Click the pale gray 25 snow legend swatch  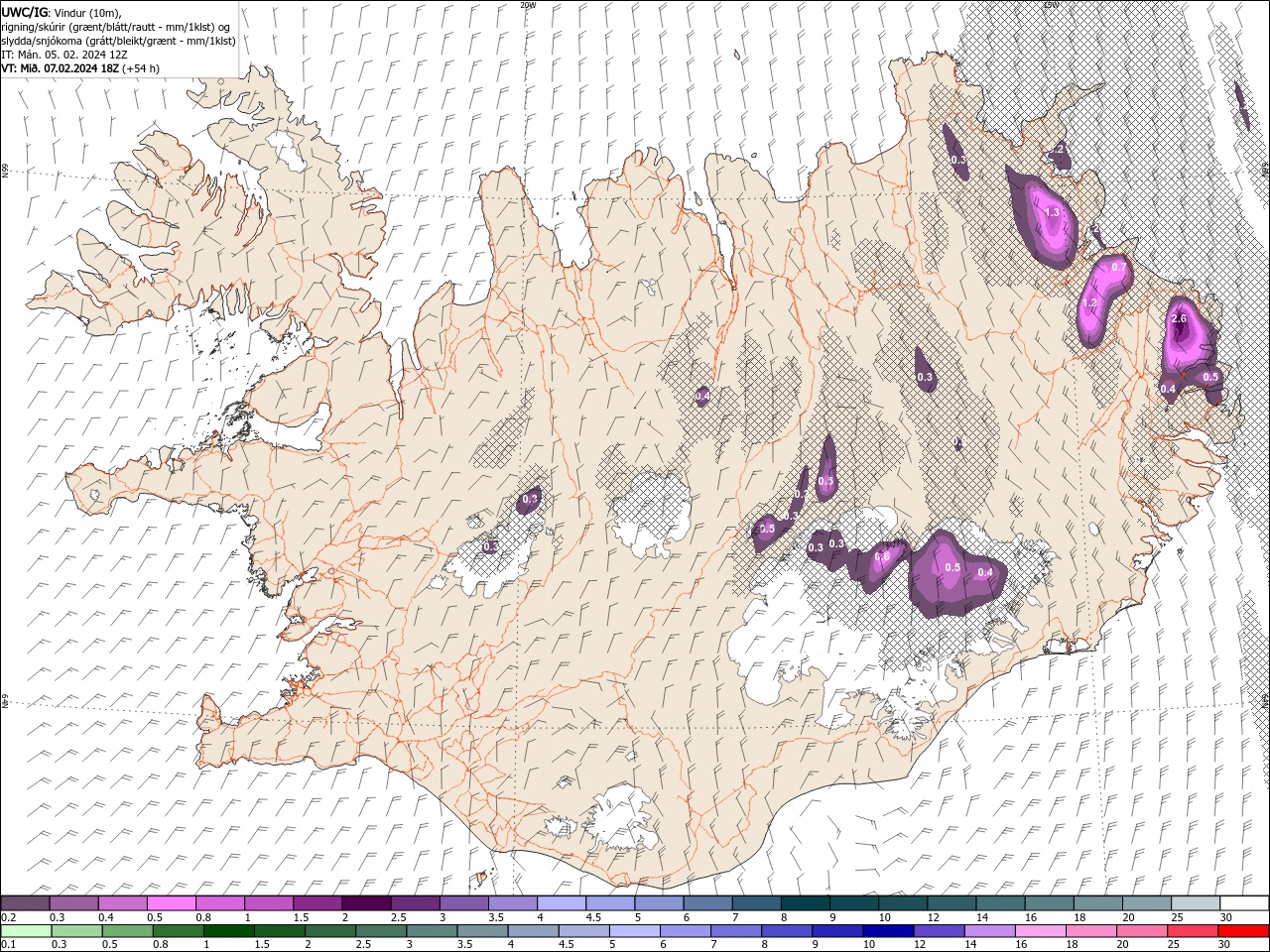pyautogui.click(x=1196, y=903)
